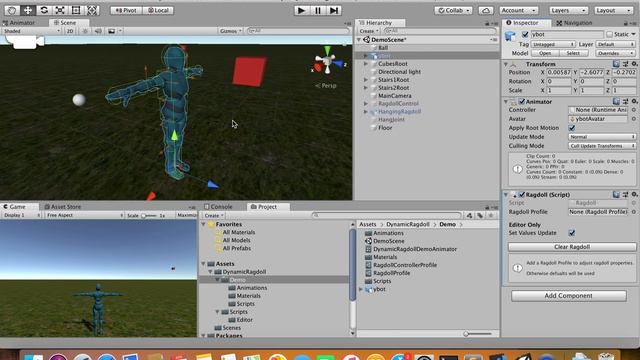Click the Clear Ragdoll button
The image size is (640, 360).
[572, 247]
